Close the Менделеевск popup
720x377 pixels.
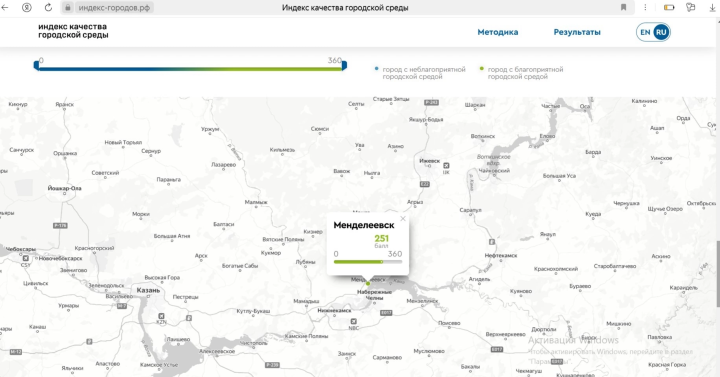(x=403, y=219)
